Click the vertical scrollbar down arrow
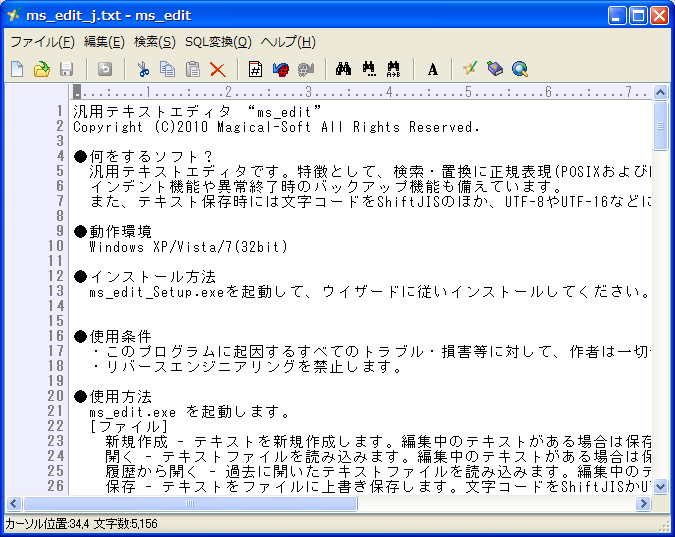The image size is (675, 537). click(660, 487)
